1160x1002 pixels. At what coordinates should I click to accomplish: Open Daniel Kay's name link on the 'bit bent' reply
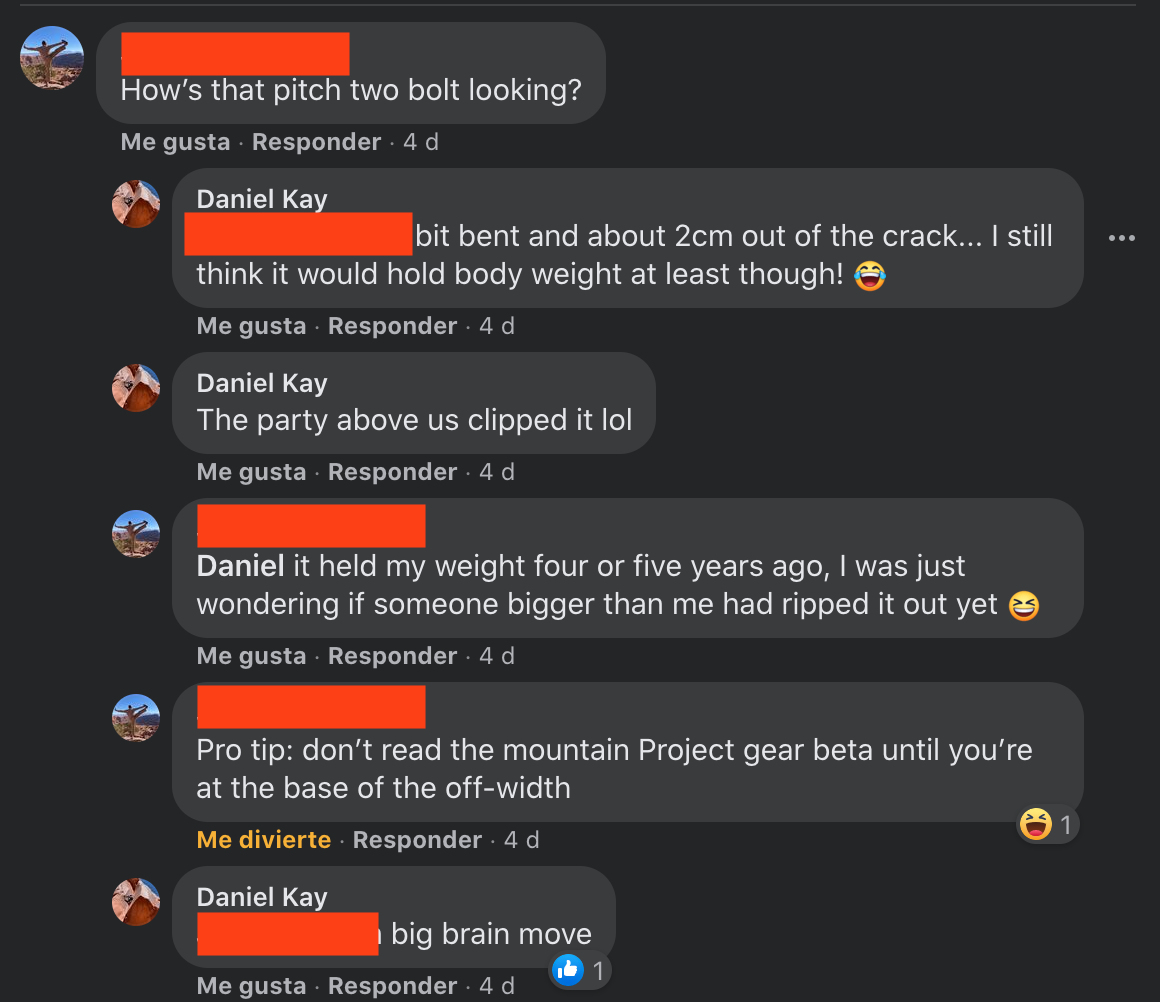pos(262,199)
